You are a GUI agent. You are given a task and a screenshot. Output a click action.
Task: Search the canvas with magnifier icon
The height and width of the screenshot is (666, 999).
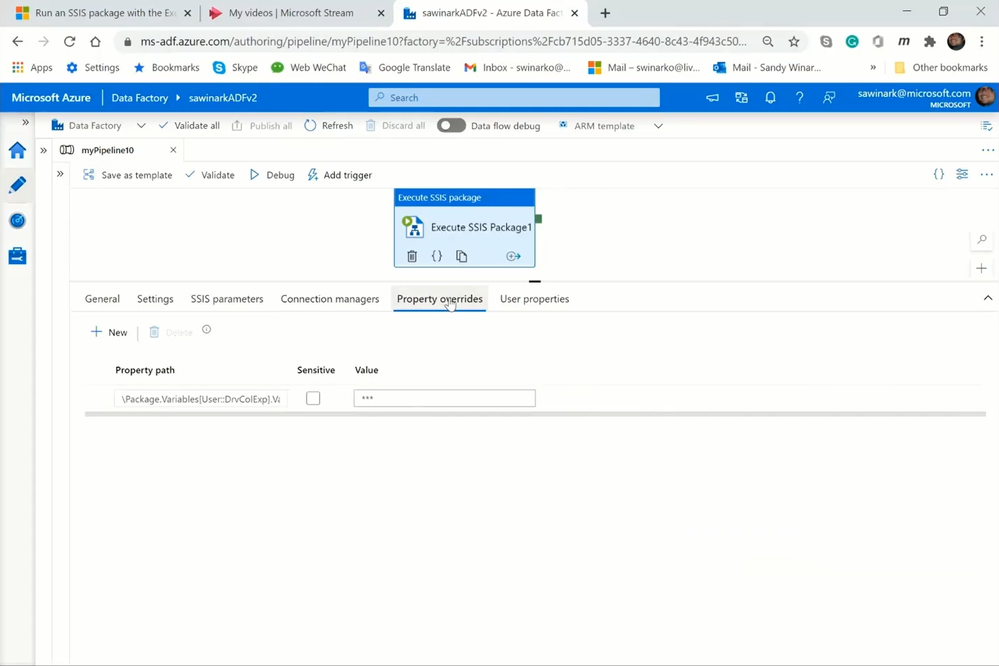982,240
